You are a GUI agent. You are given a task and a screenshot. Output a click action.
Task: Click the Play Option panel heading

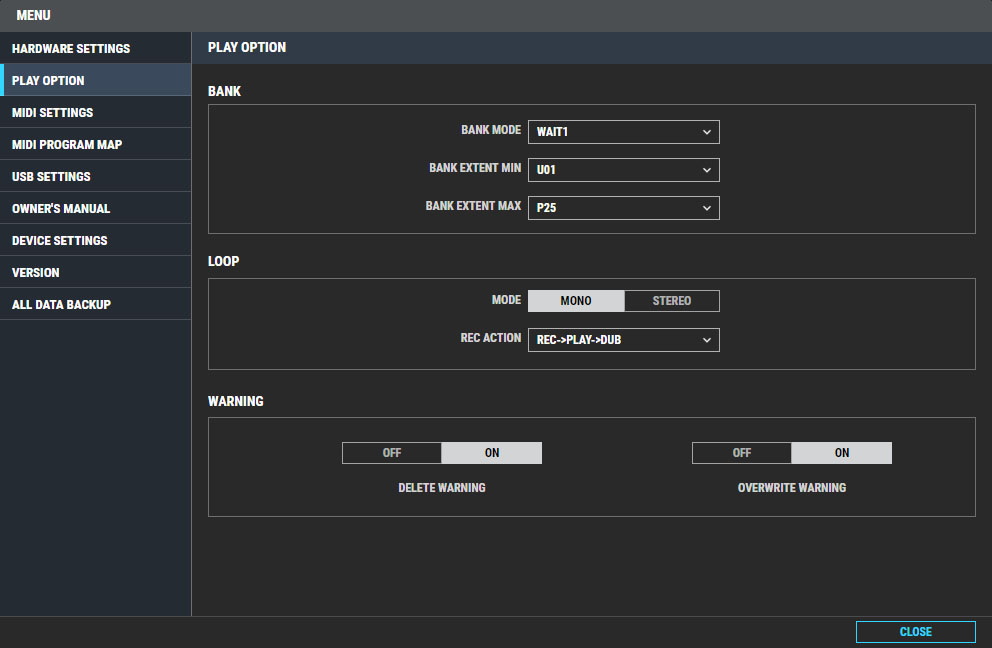point(247,47)
